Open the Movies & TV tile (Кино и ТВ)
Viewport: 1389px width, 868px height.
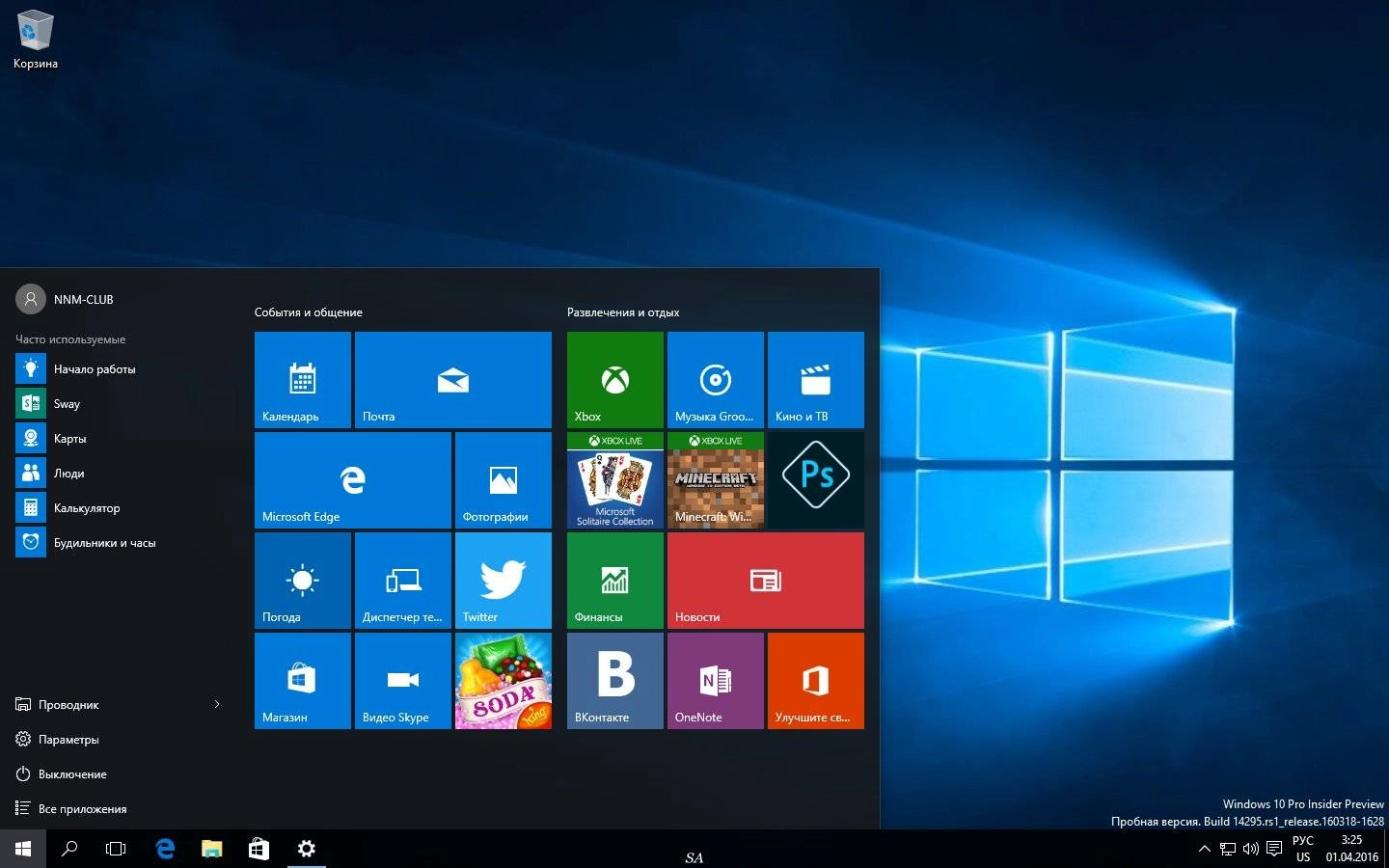pyautogui.click(x=816, y=380)
